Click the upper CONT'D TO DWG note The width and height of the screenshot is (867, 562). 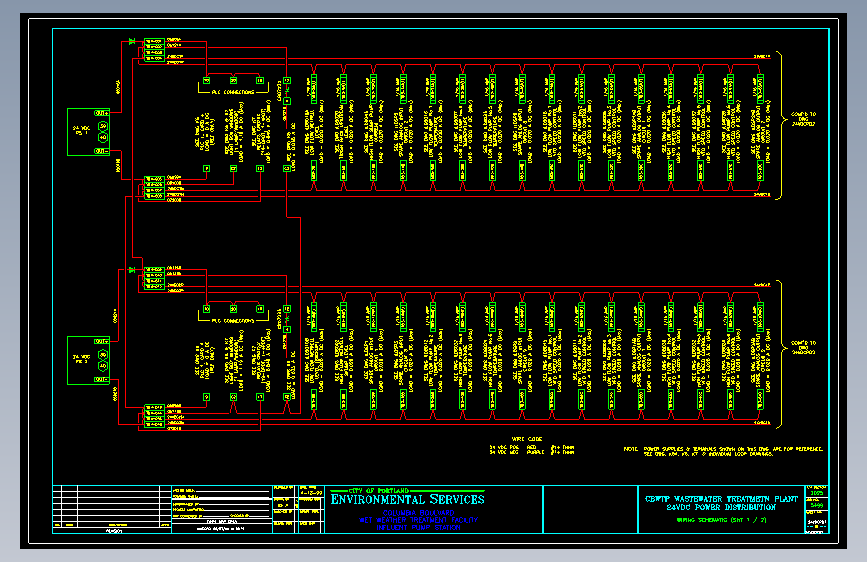803,119
